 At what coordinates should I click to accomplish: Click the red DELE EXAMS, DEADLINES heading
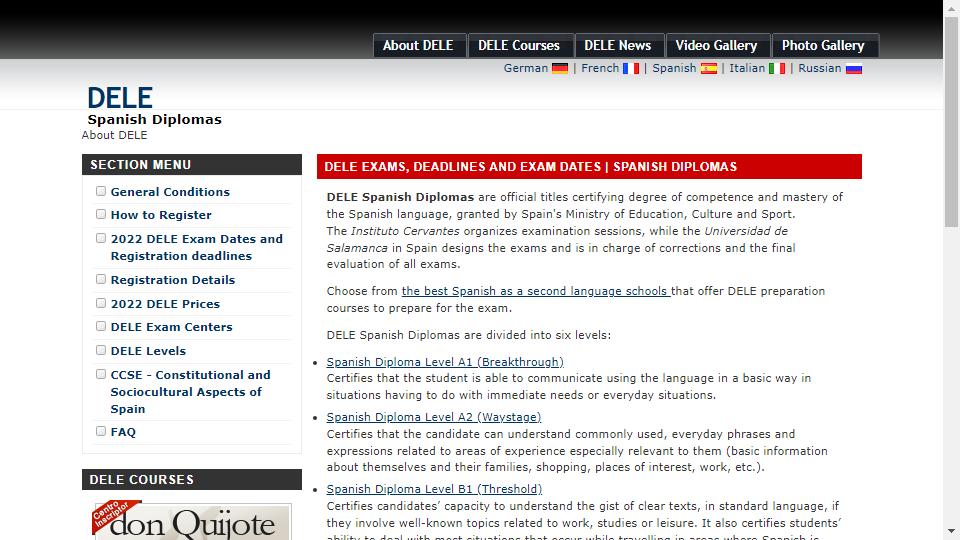(x=589, y=167)
